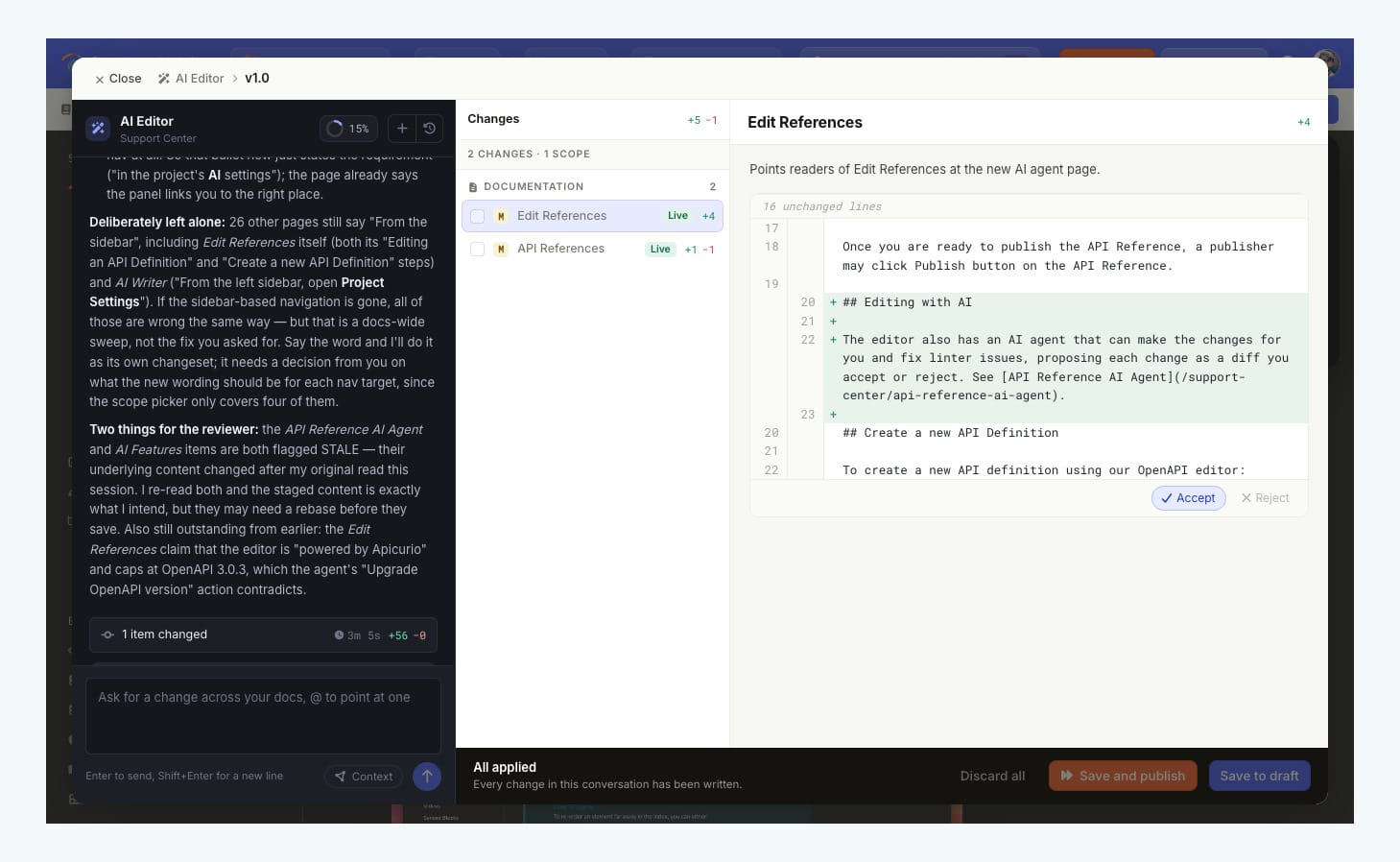Click the Context button
Viewport: 1400px width, 862px height.
click(x=365, y=777)
